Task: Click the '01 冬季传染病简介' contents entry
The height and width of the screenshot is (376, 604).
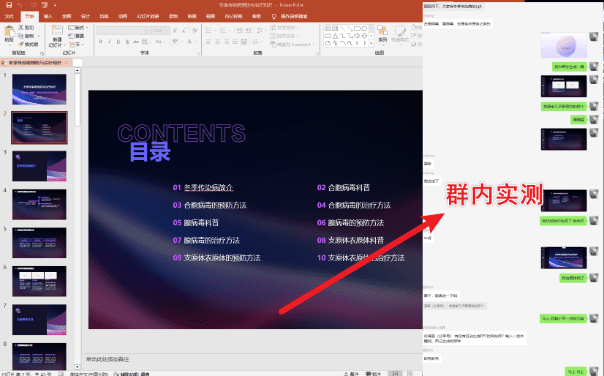Action: 203,188
